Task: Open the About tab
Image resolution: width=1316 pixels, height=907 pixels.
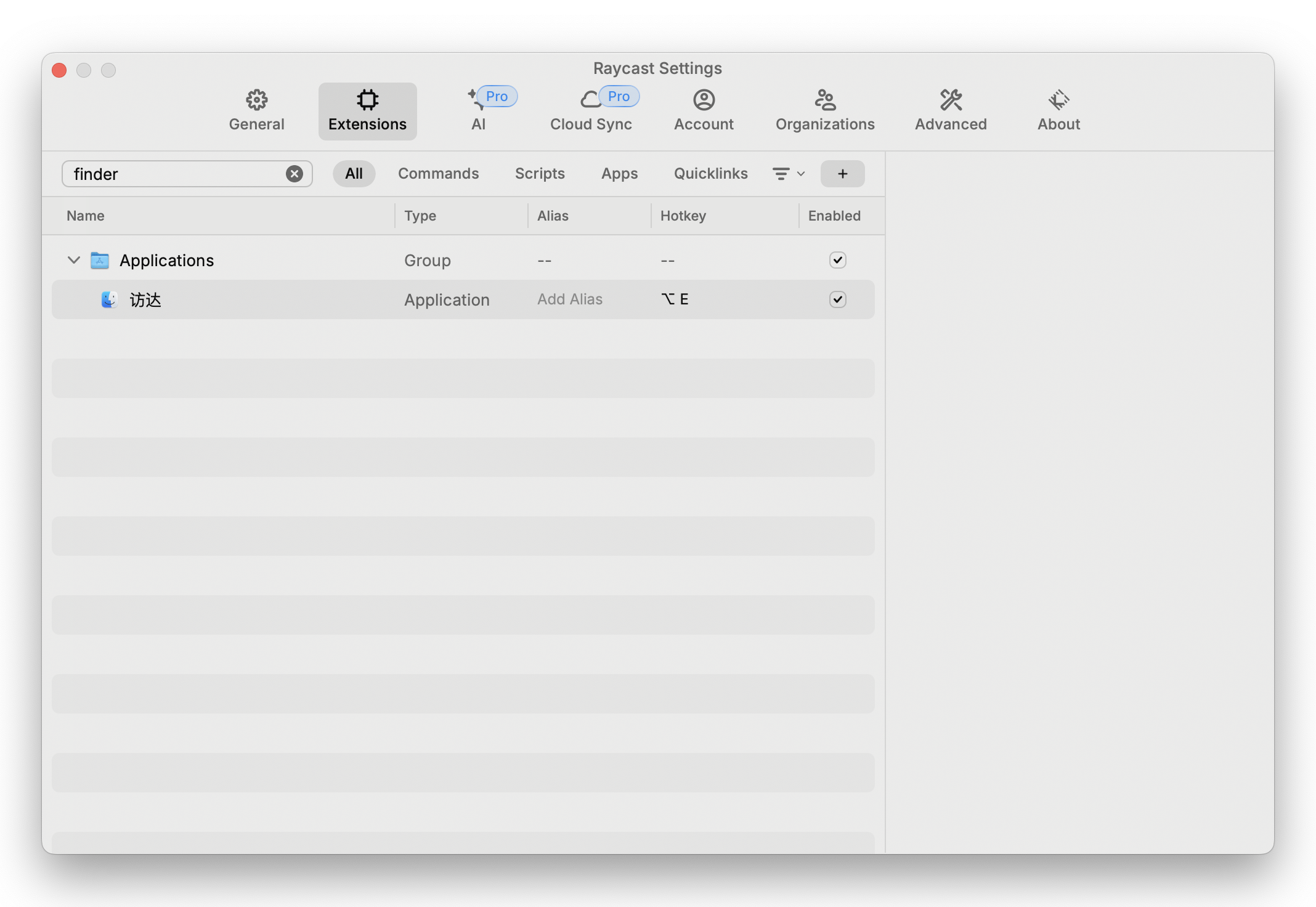Action: (1058, 111)
